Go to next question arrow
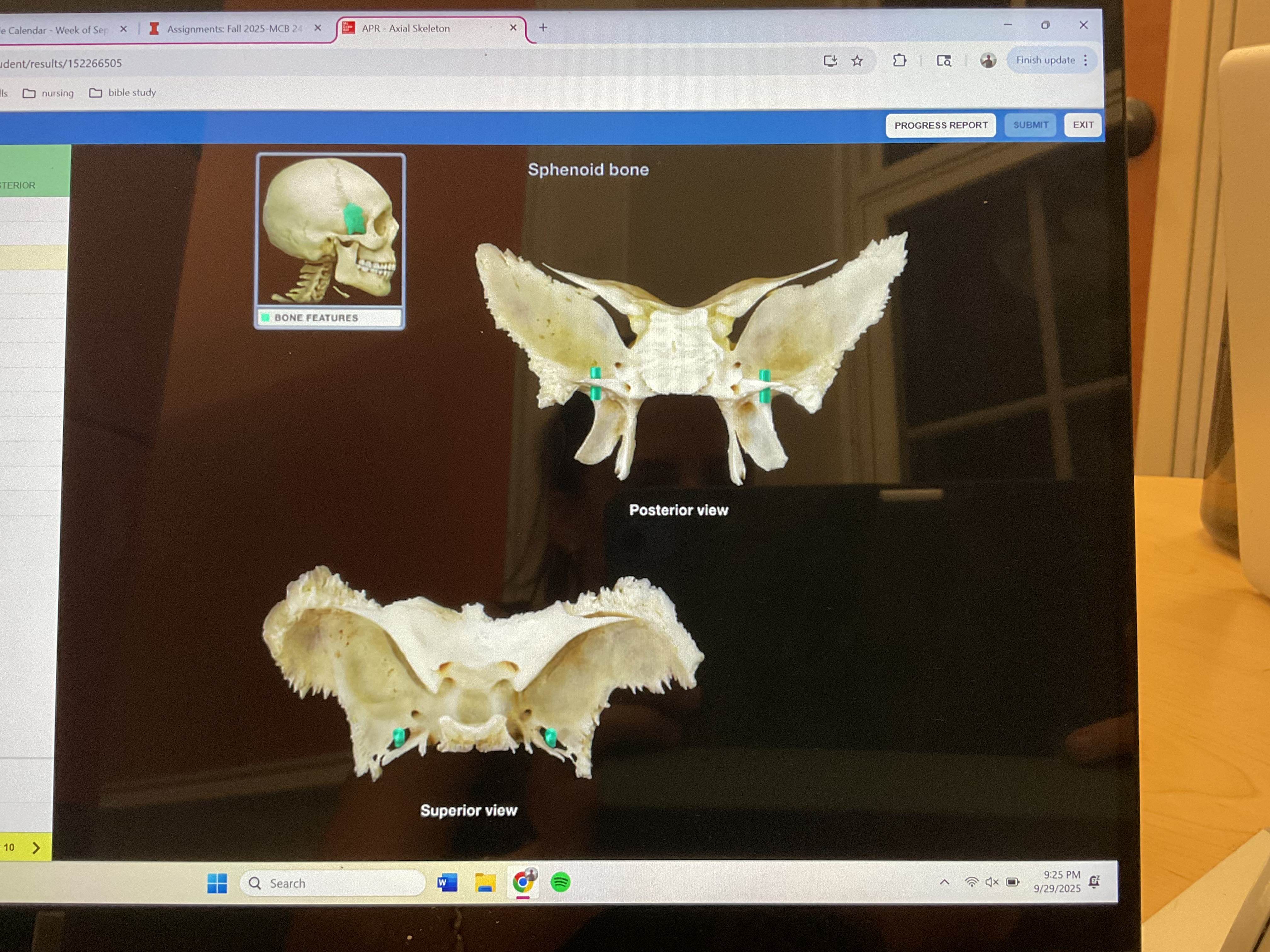The image size is (1270, 952). tap(36, 847)
